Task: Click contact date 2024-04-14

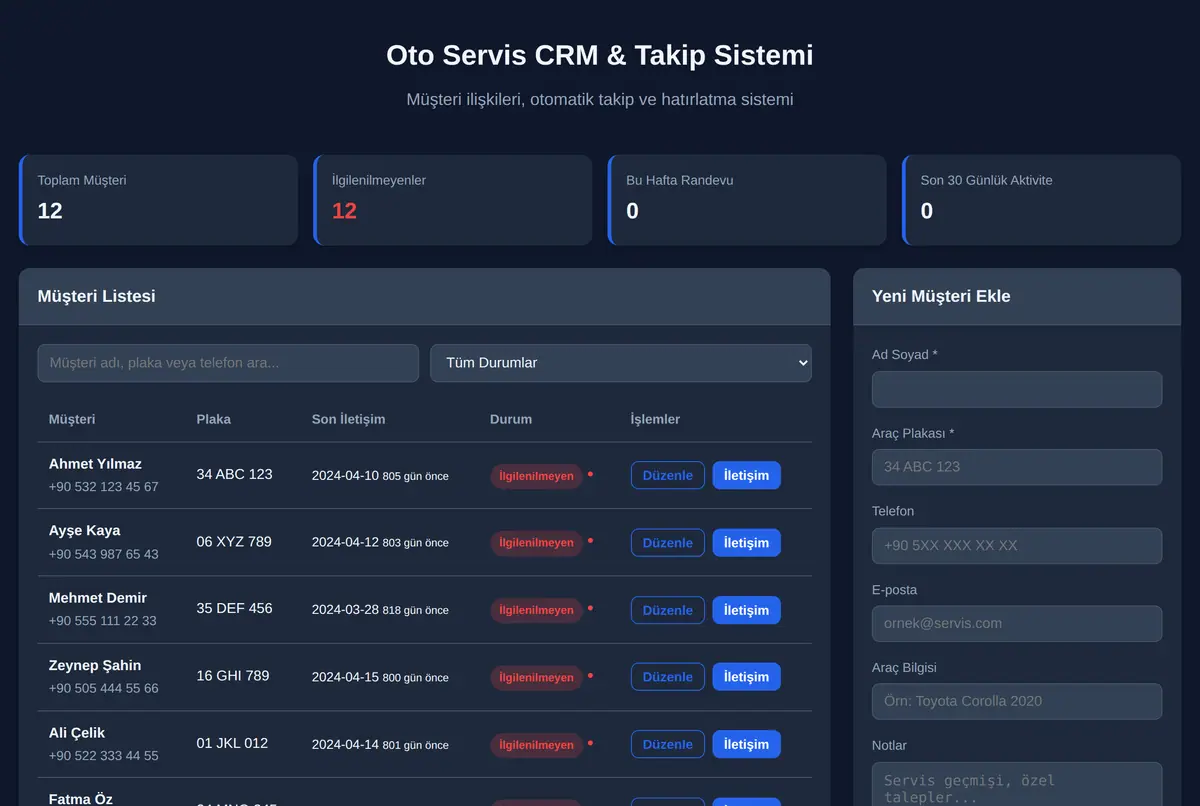Action: coord(345,745)
